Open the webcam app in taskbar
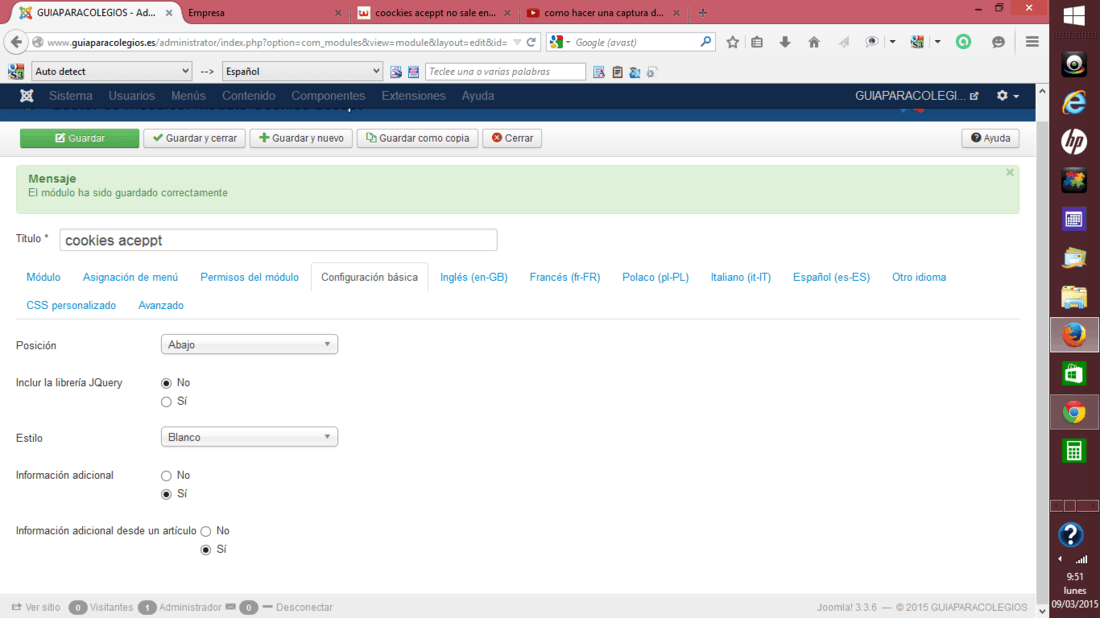Image resolution: width=1100 pixels, height=618 pixels. (x=1074, y=65)
